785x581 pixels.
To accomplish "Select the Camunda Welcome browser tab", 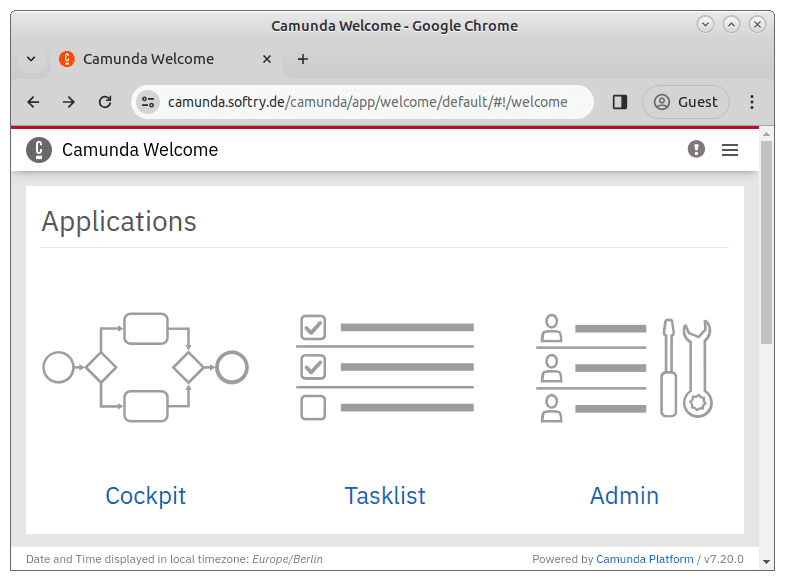I will point(166,59).
